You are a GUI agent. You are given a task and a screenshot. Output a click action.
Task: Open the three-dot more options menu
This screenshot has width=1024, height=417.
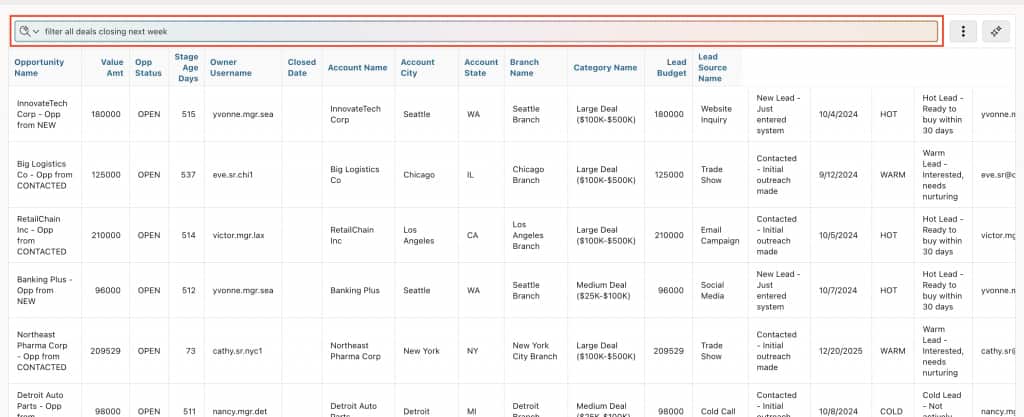(963, 31)
